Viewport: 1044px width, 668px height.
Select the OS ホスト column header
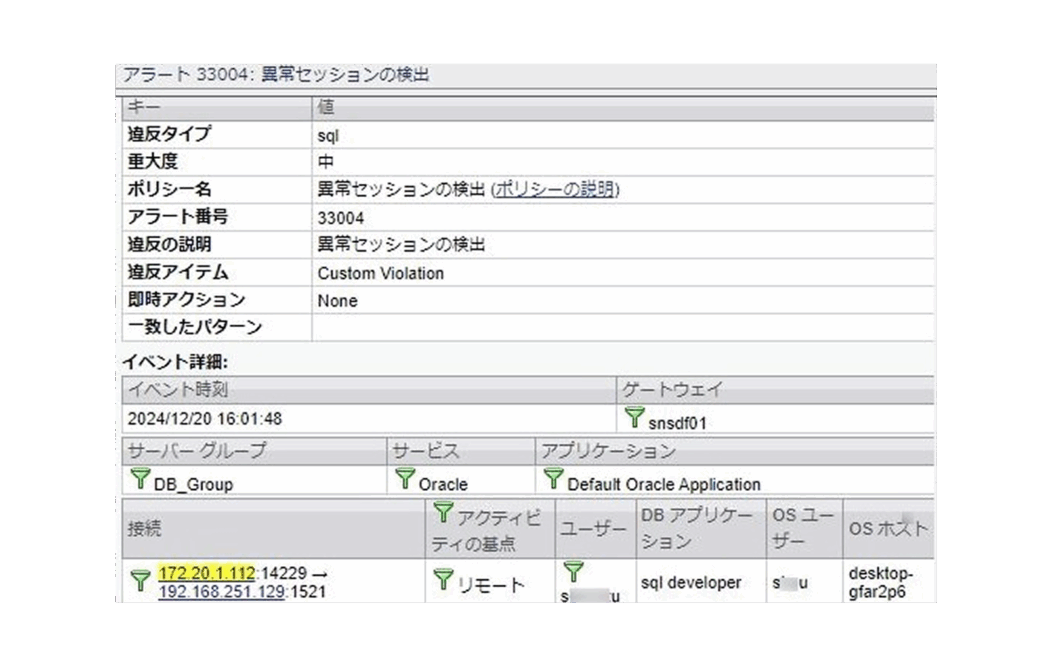(887, 528)
